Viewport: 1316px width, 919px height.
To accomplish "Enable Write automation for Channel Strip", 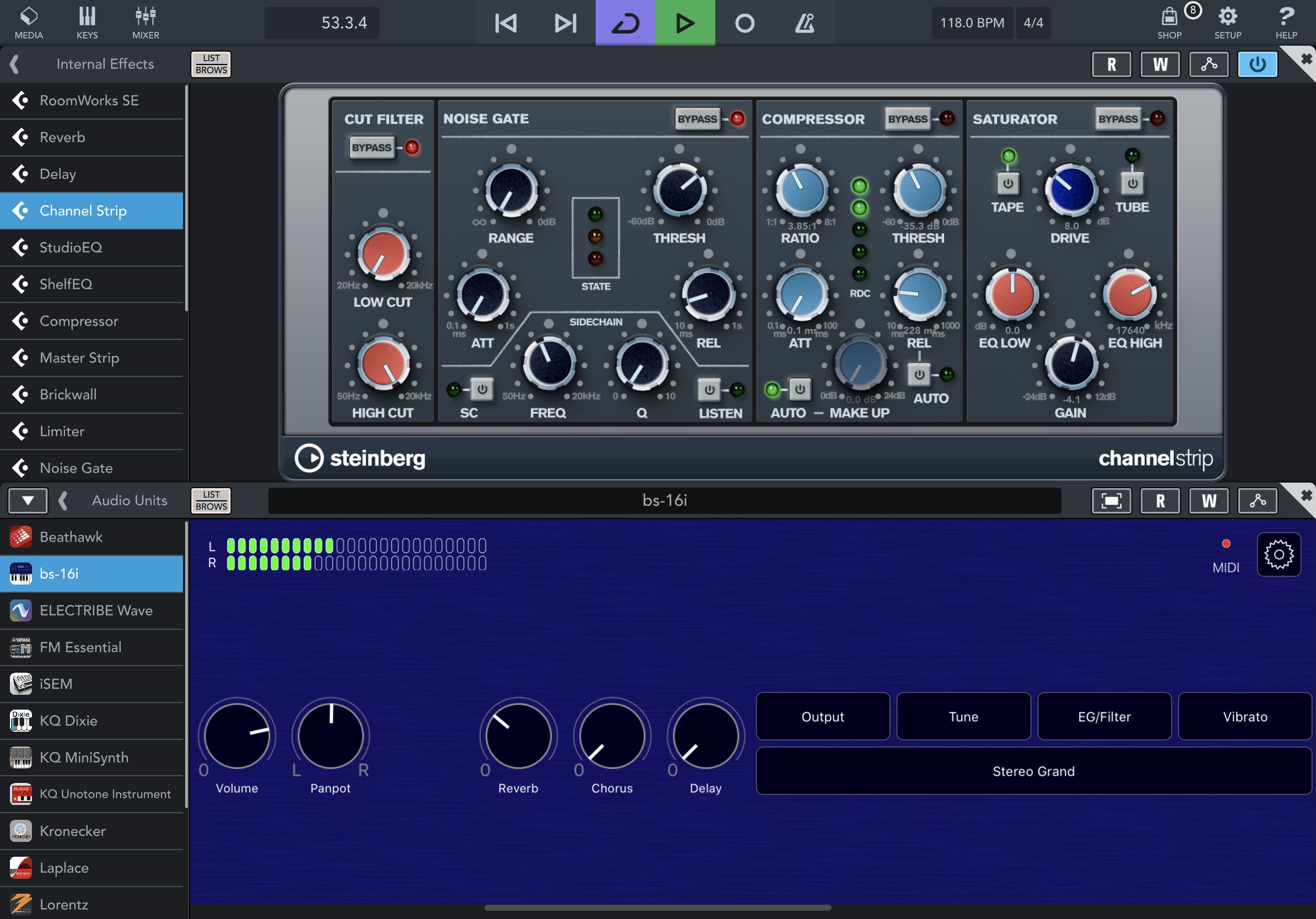I will pyautogui.click(x=1160, y=64).
